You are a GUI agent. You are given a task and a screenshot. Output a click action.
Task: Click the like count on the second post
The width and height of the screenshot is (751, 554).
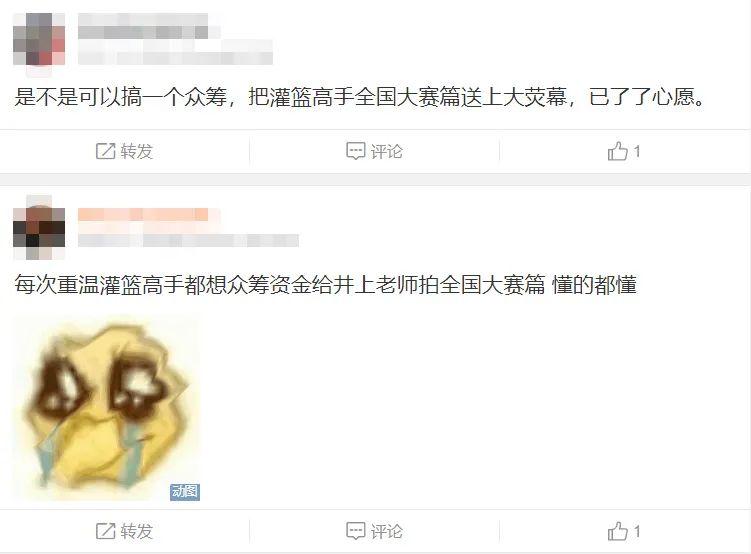click(637, 531)
